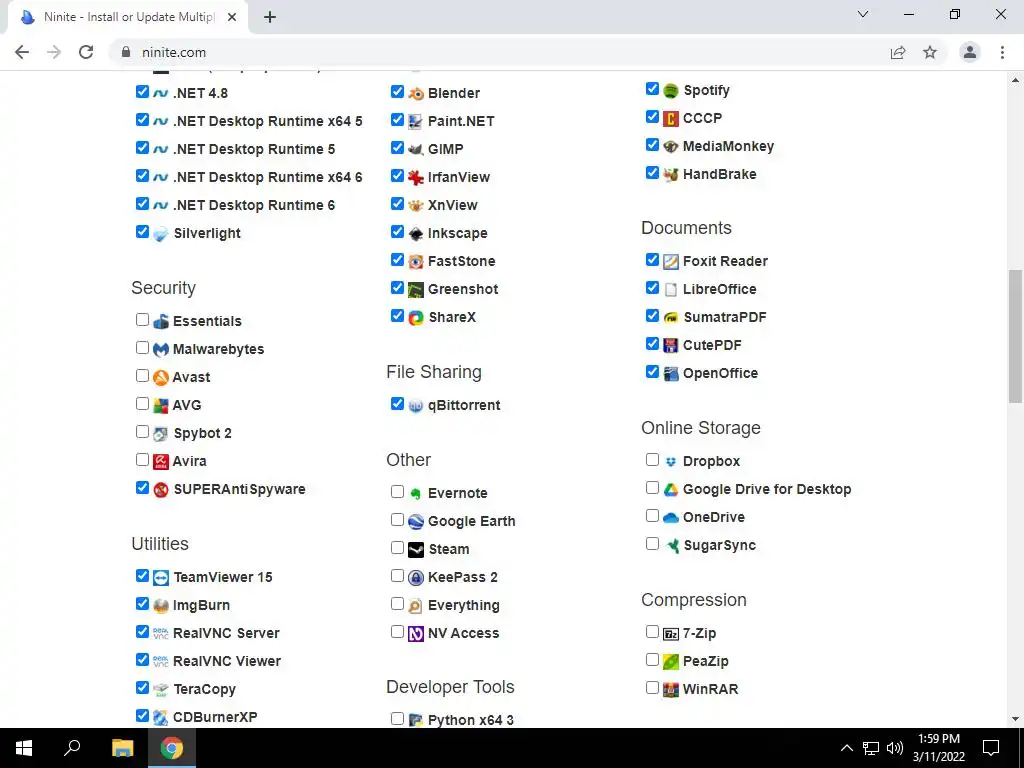Click the Google Earth icon
The width and height of the screenshot is (1024, 768).
(x=415, y=522)
